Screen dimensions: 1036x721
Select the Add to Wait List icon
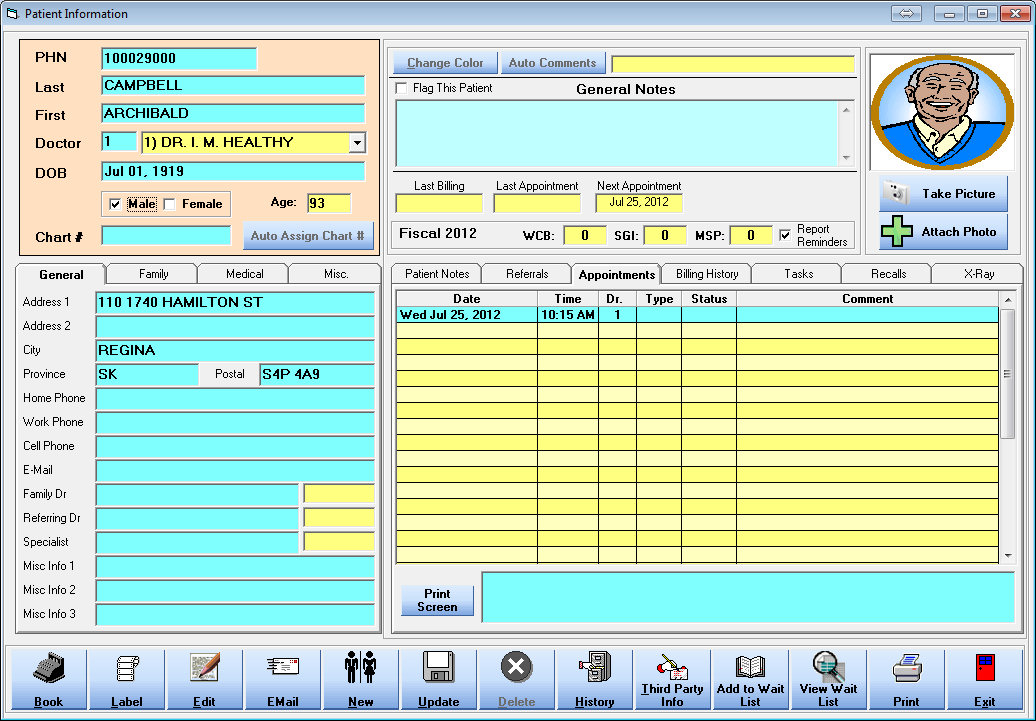[x=750, y=680]
